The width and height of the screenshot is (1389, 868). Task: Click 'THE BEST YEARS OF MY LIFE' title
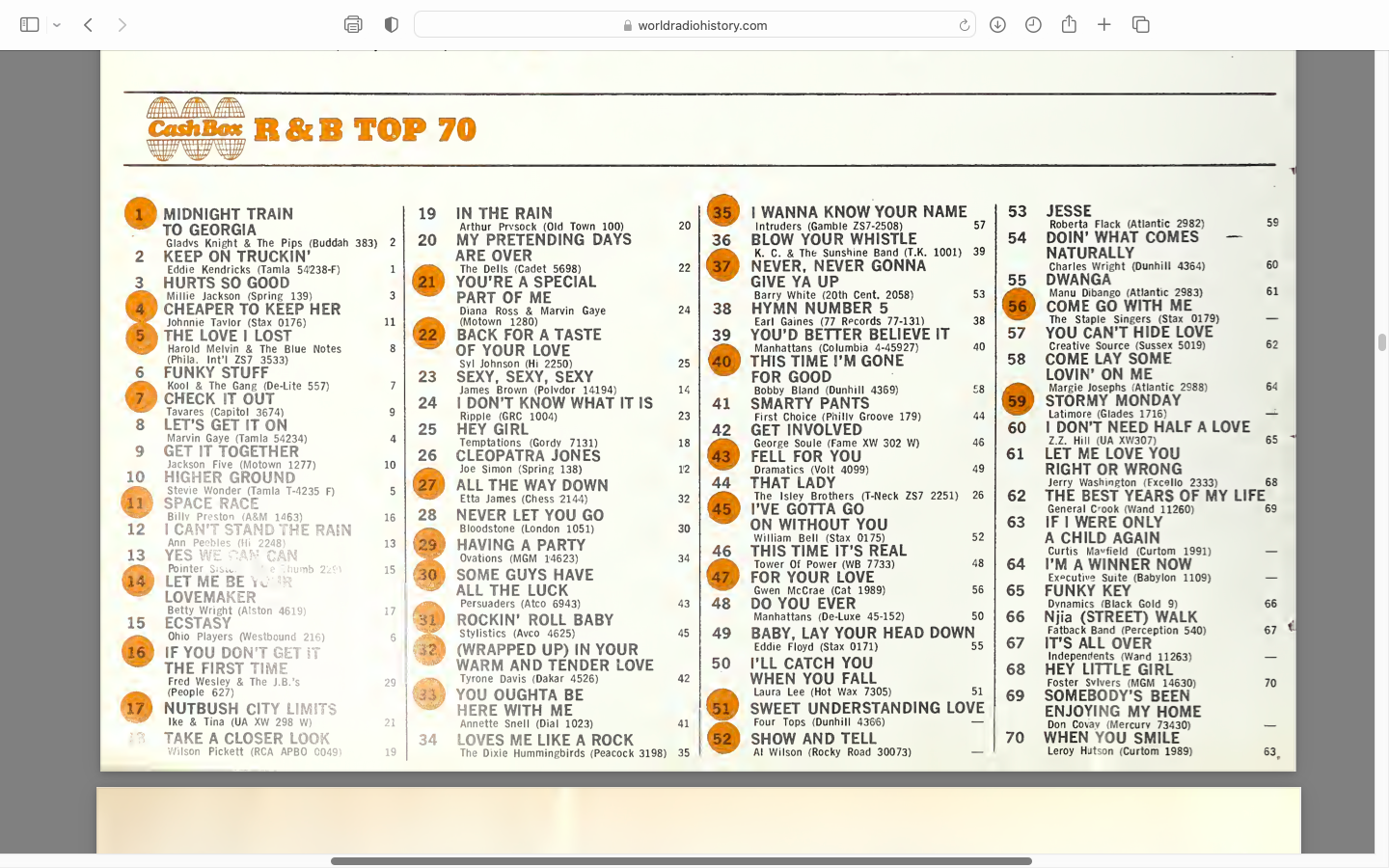point(1155,496)
